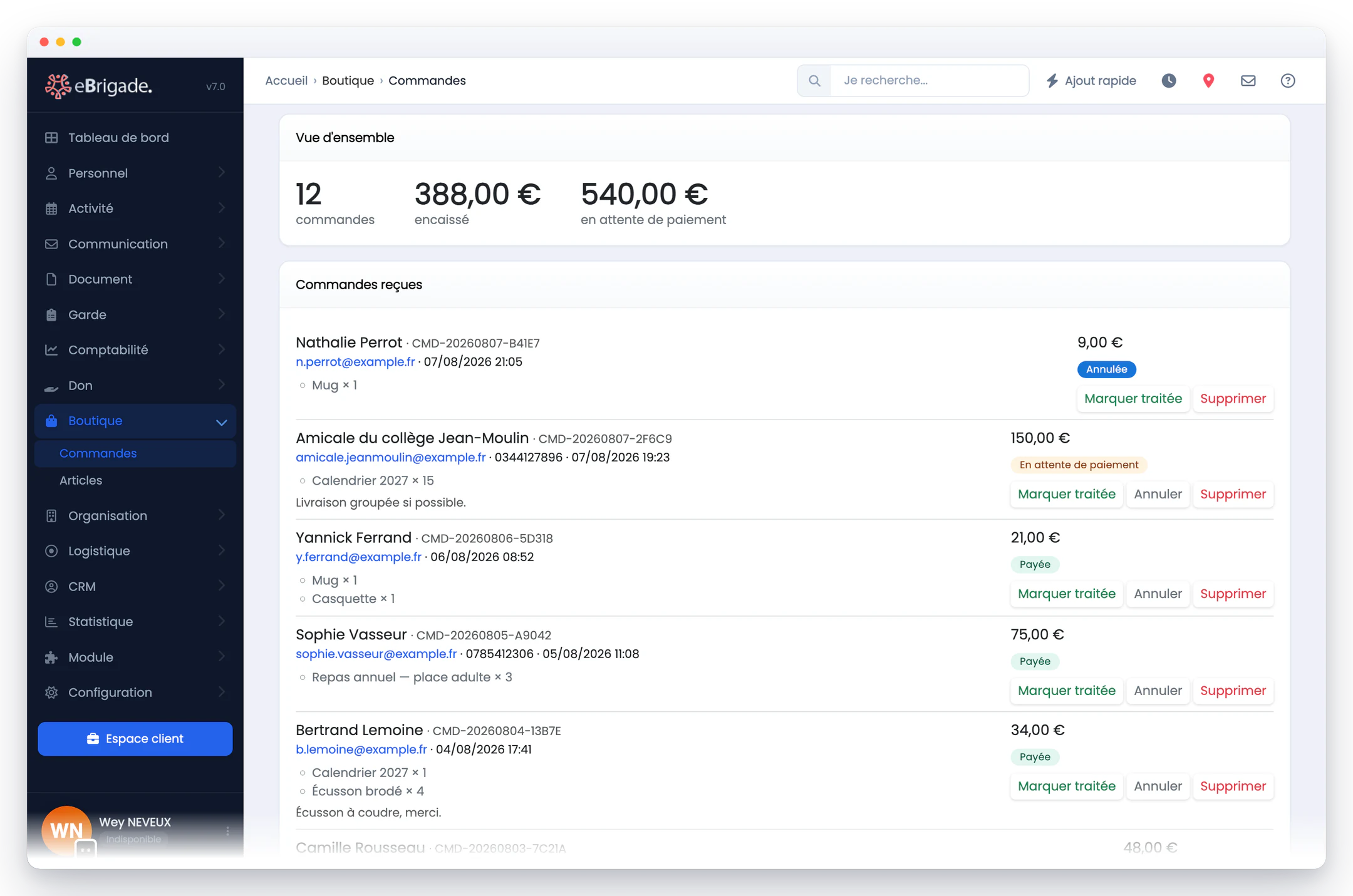Expand the Comptabilité menu chevron
The width and height of the screenshot is (1353, 896).
point(222,349)
